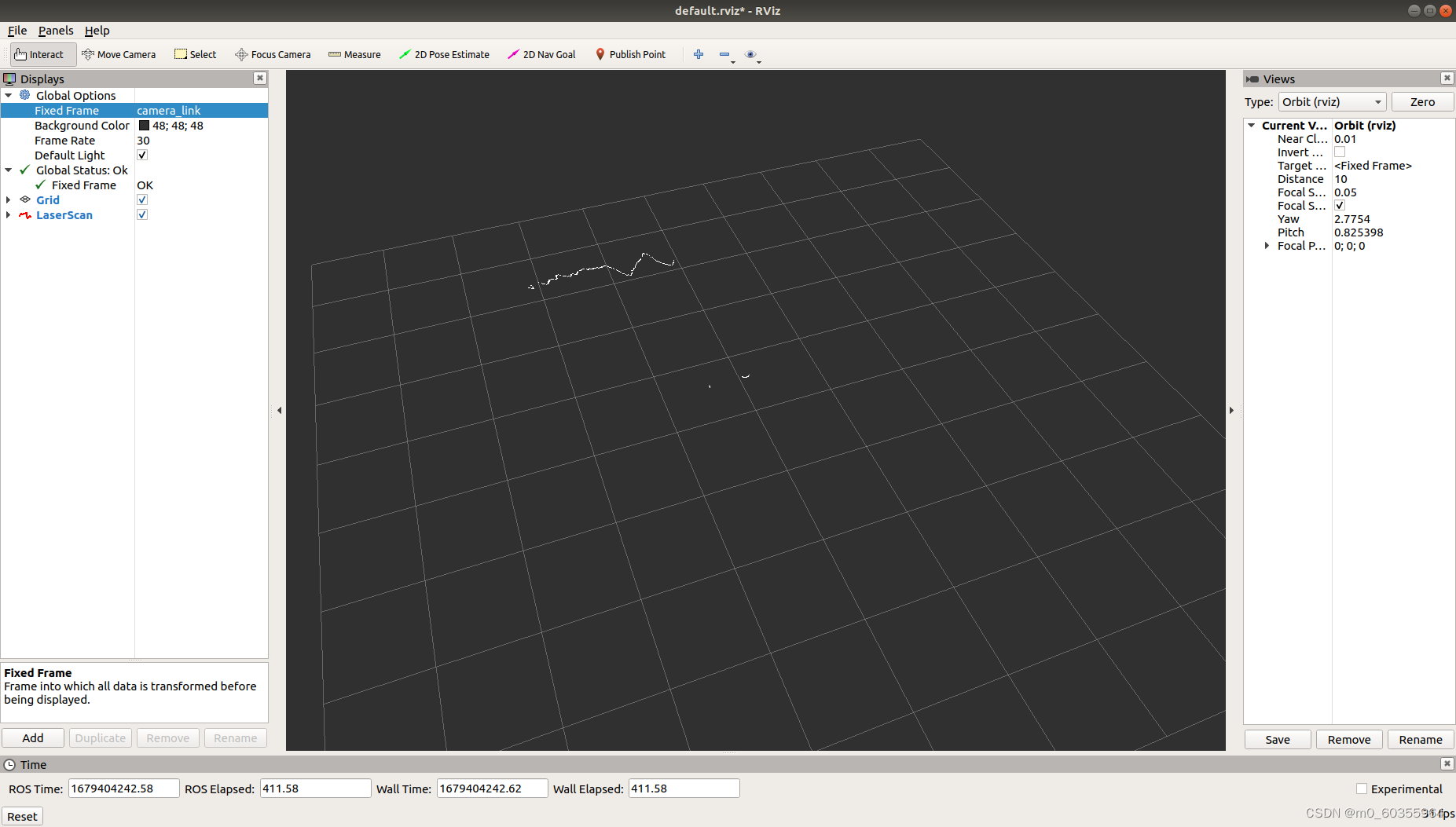The height and width of the screenshot is (827, 1456).
Task: Activate the Publish Point tool
Action: (630, 54)
